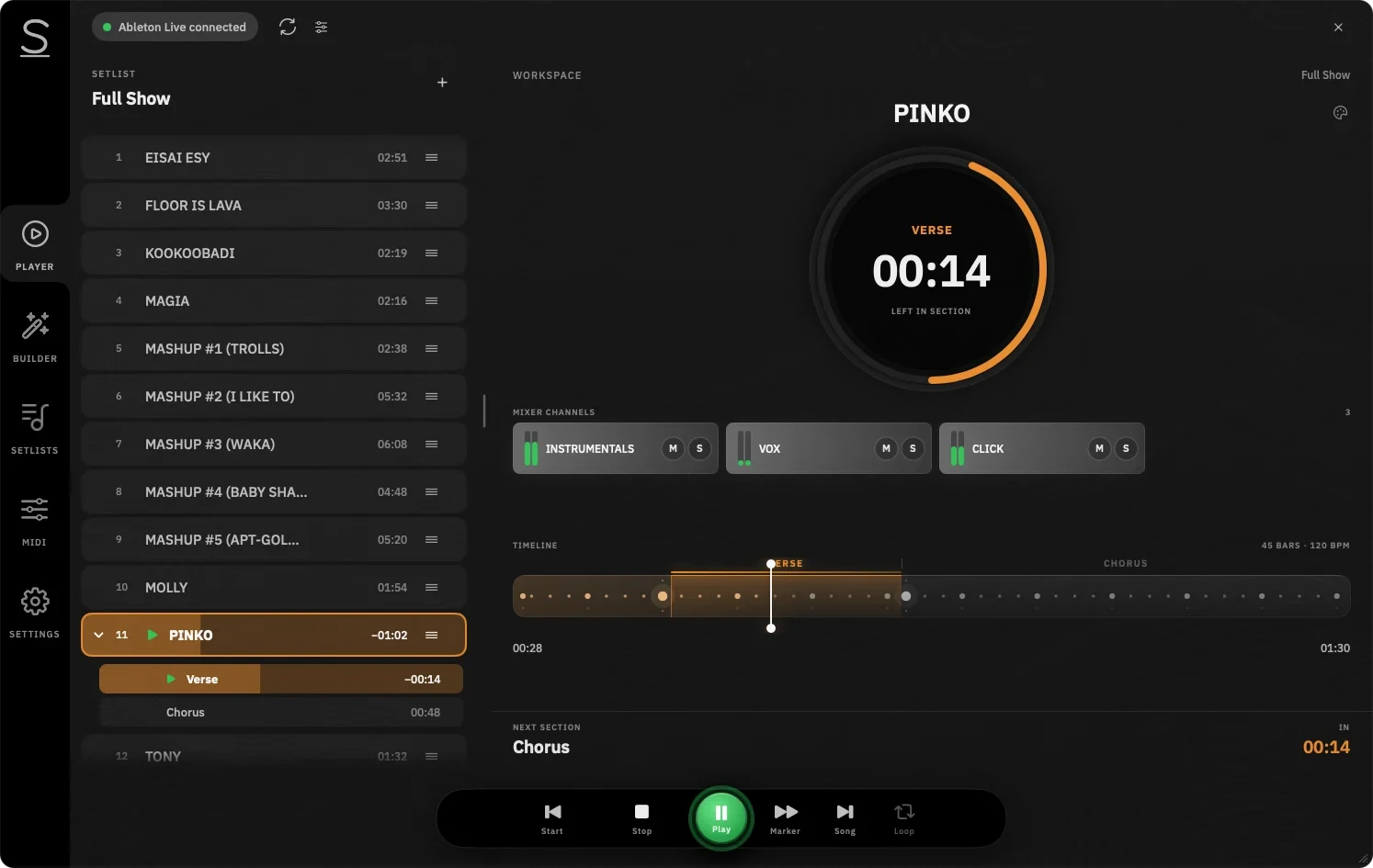The image size is (1373, 868).
Task: Click drag handle for KOOKOOBADI
Action: click(x=432, y=254)
